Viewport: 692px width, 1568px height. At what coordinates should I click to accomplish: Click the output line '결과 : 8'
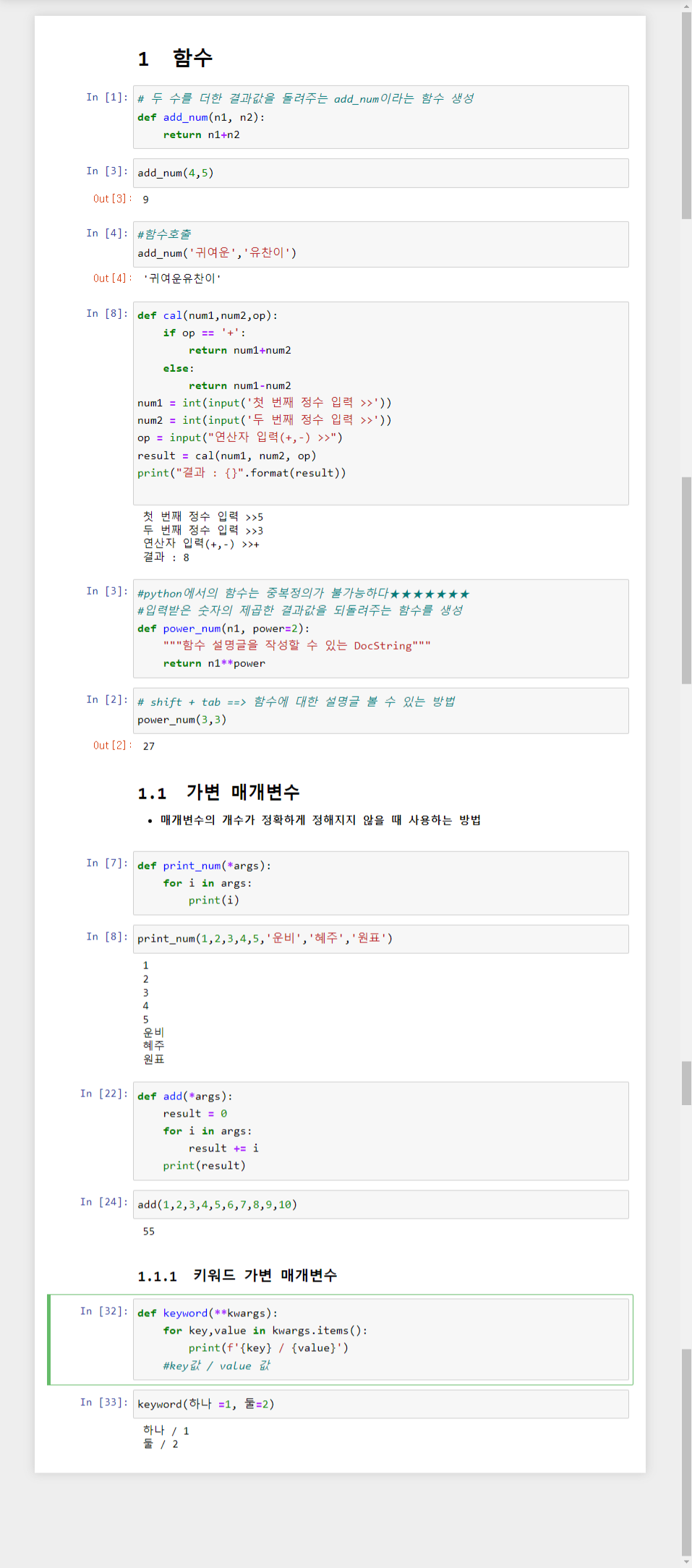coord(166,558)
